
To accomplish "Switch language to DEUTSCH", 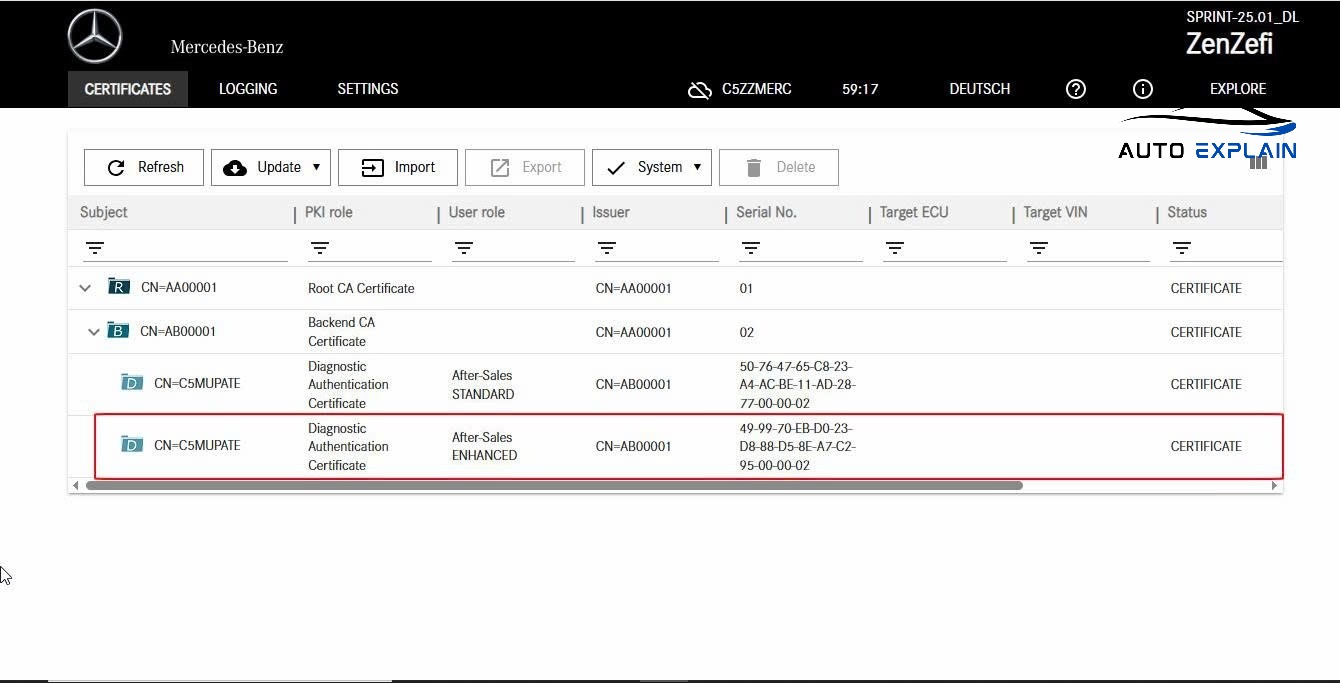I will (979, 89).
